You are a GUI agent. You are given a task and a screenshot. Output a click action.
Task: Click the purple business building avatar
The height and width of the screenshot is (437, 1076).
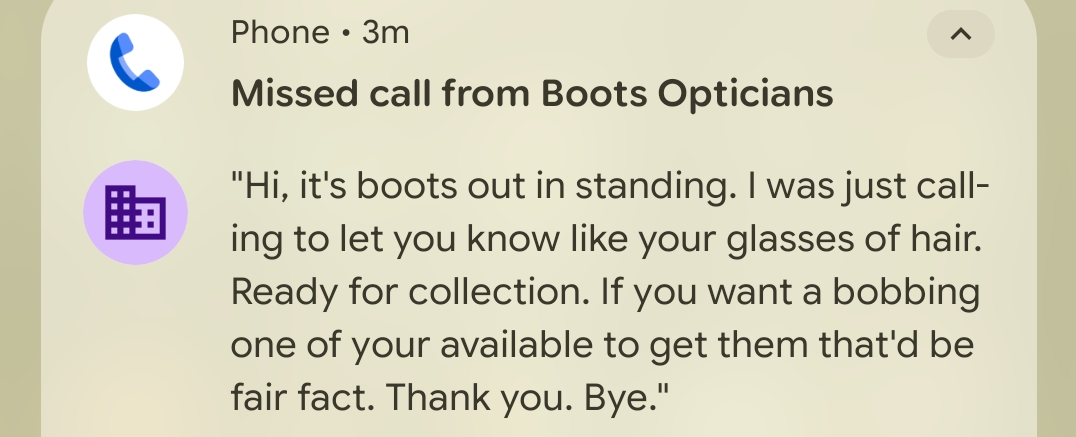pyautogui.click(x=135, y=212)
